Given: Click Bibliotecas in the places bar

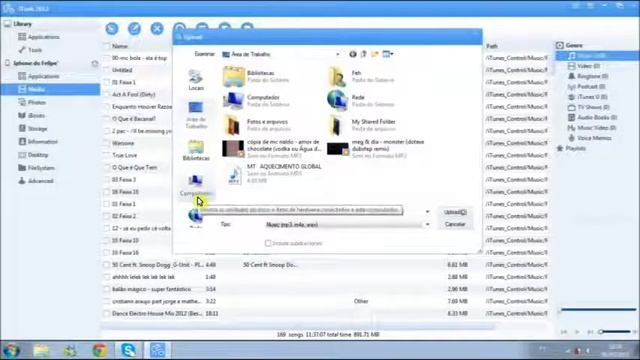Looking at the screenshot, I should [x=196, y=150].
